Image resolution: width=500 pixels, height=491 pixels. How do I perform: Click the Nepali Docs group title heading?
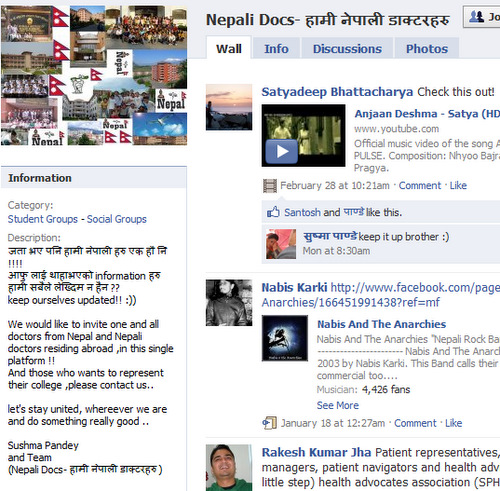[328, 20]
